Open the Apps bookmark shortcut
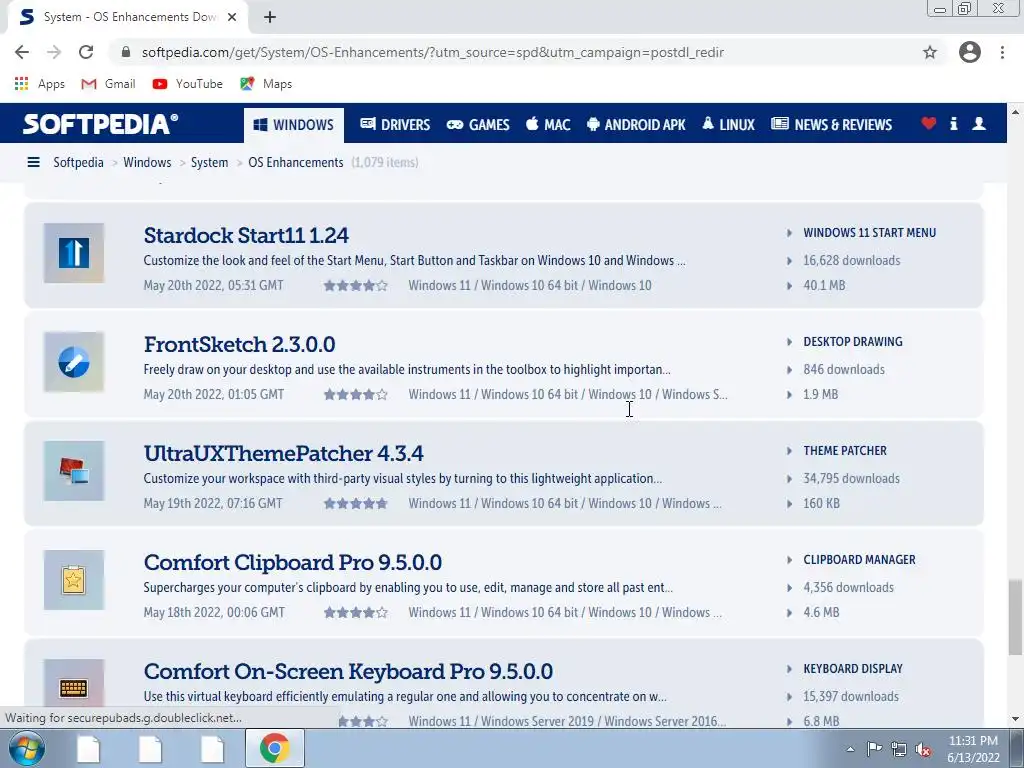The width and height of the screenshot is (1024, 768). click(x=39, y=84)
